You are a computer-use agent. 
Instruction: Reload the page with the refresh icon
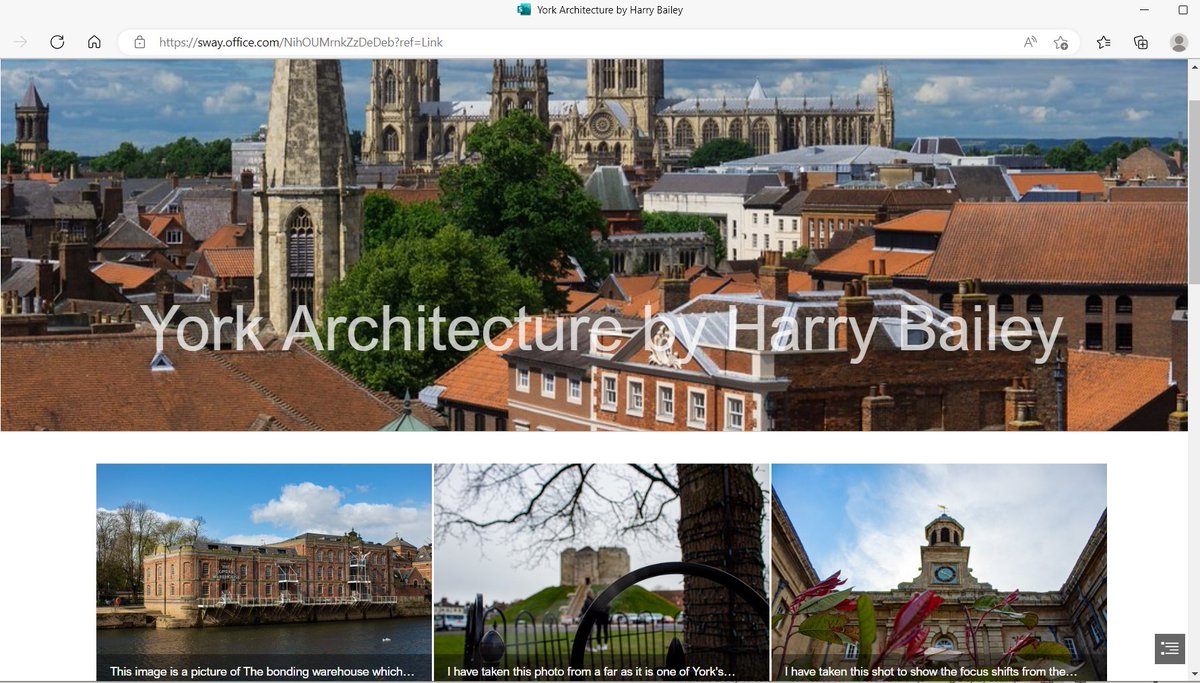pyautogui.click(x=57, y=42)
